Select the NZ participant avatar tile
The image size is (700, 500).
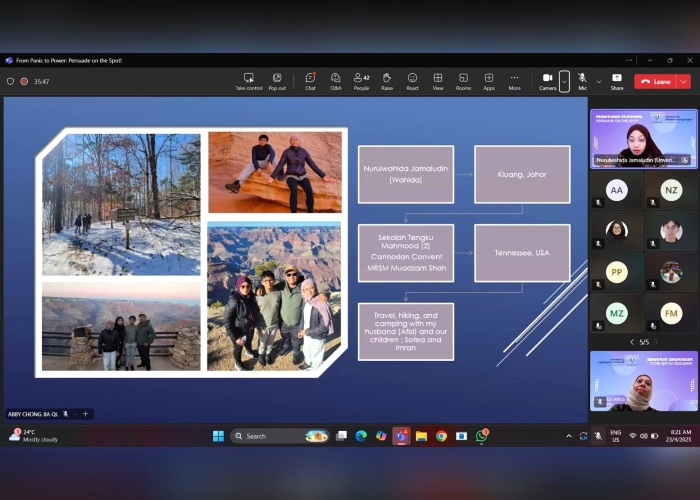671,190
